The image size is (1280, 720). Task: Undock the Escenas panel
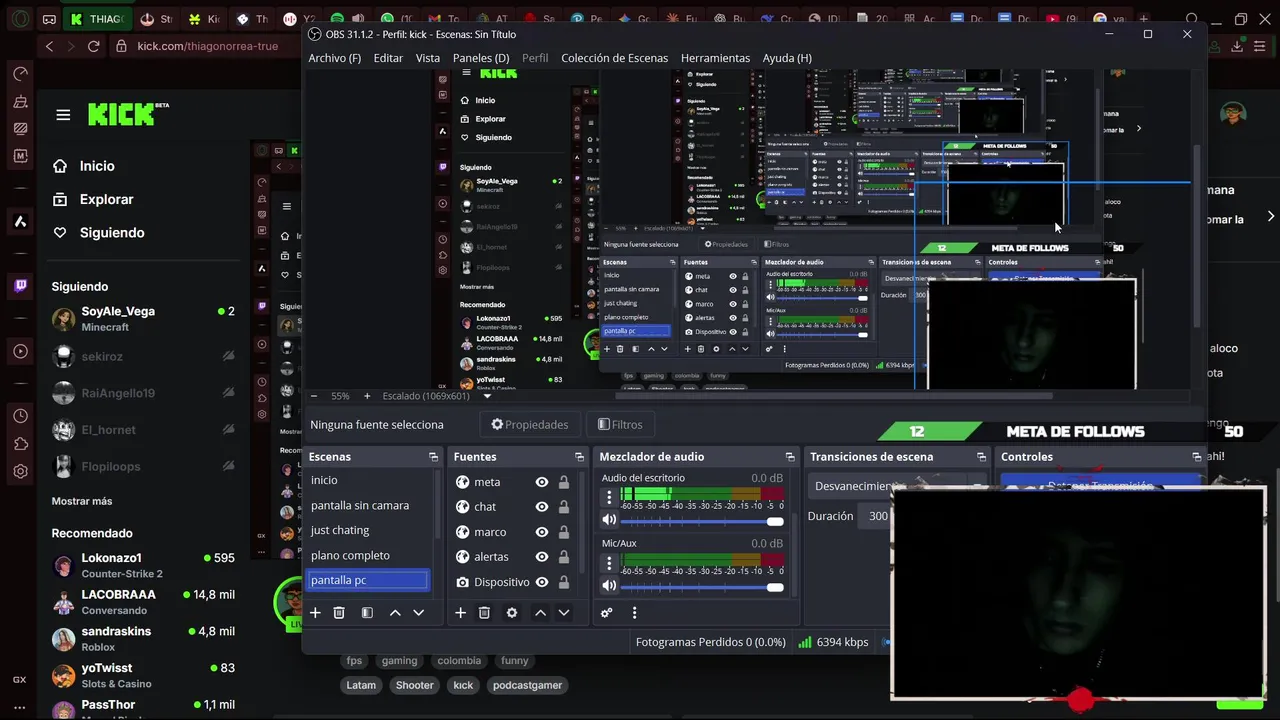[433, 457]
